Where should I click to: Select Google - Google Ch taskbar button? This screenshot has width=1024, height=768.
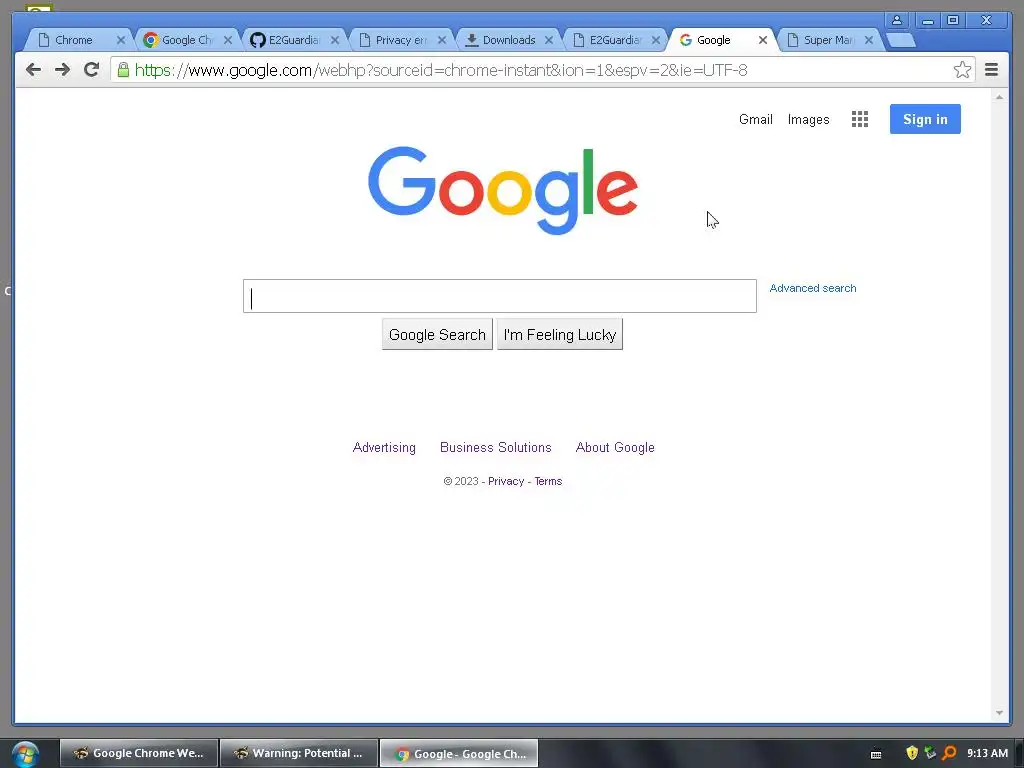pos(459,754)
